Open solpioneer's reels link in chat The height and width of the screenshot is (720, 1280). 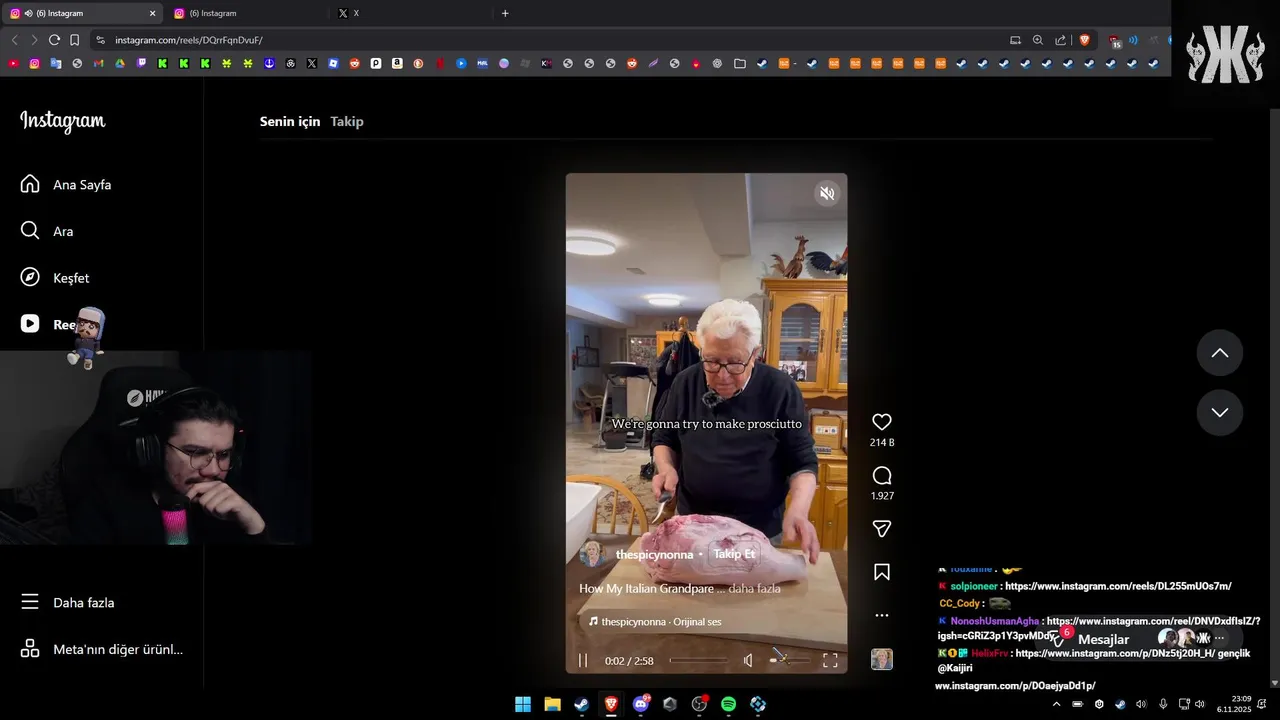[x=1118, y=586]
